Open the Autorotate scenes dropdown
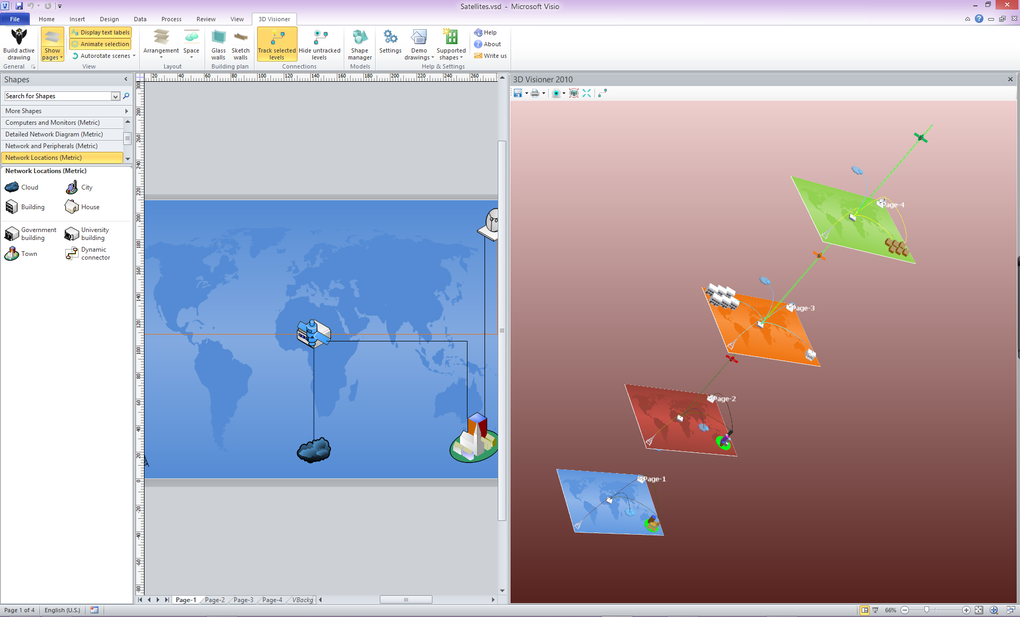 coord(103,56)
